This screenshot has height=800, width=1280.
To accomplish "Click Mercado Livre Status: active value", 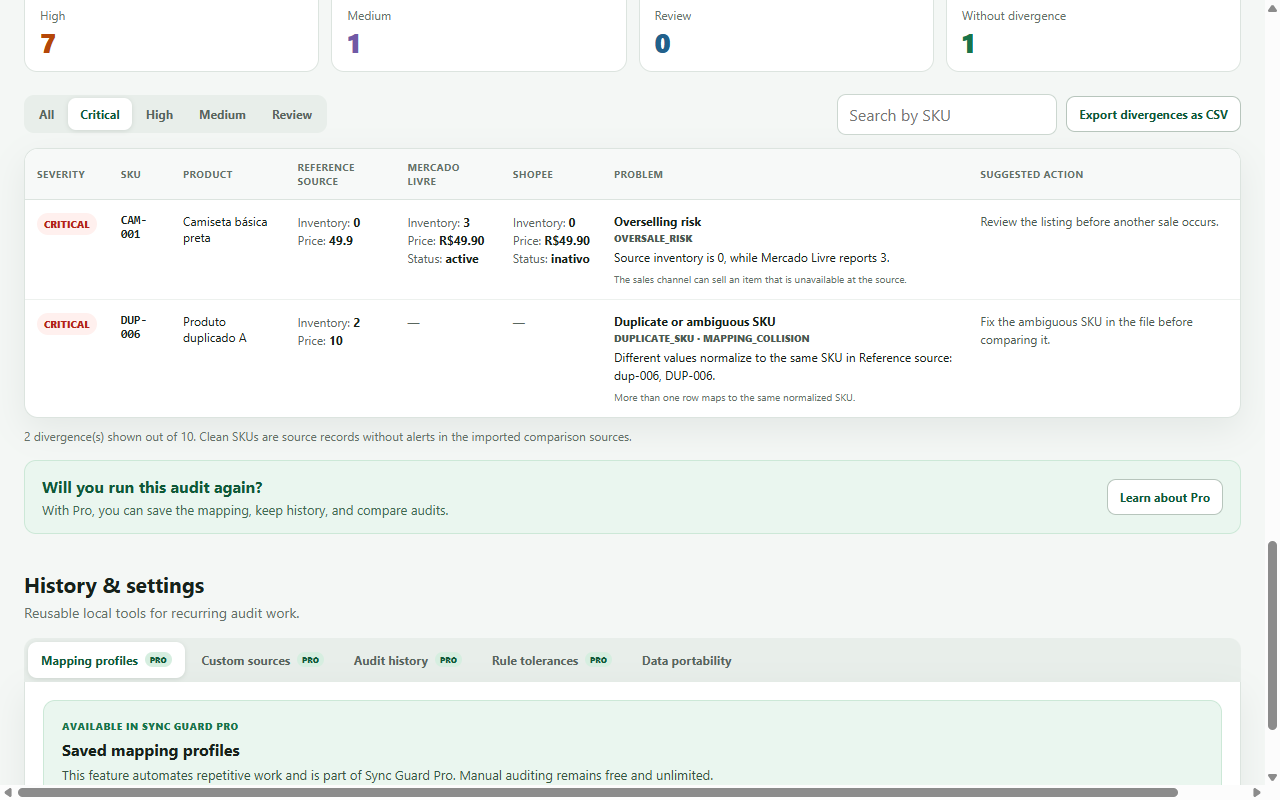I will pos(443,259).
